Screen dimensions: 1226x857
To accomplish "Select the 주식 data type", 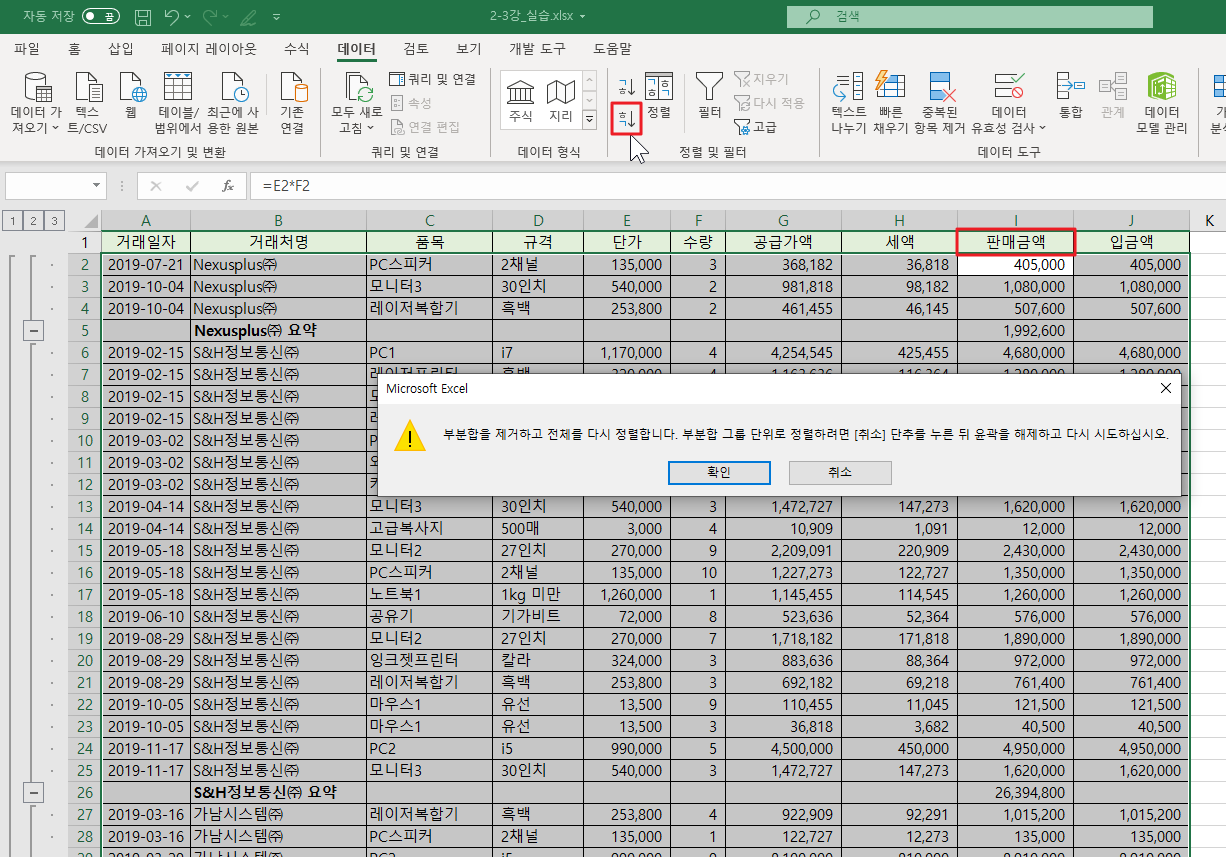I will tap(520, 102).
